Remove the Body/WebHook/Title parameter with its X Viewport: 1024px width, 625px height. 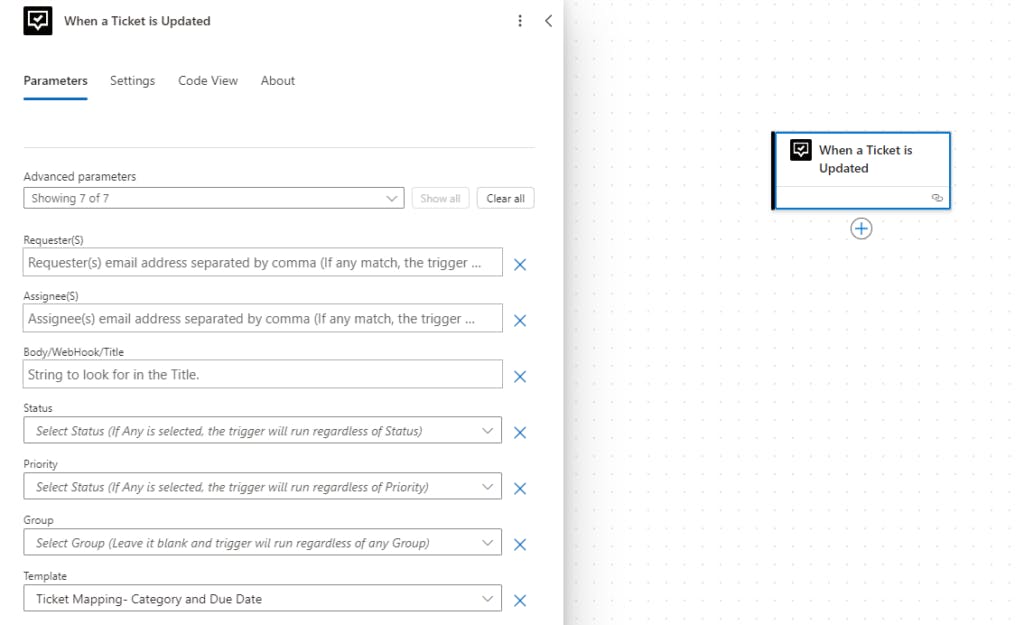coord(520,376)
